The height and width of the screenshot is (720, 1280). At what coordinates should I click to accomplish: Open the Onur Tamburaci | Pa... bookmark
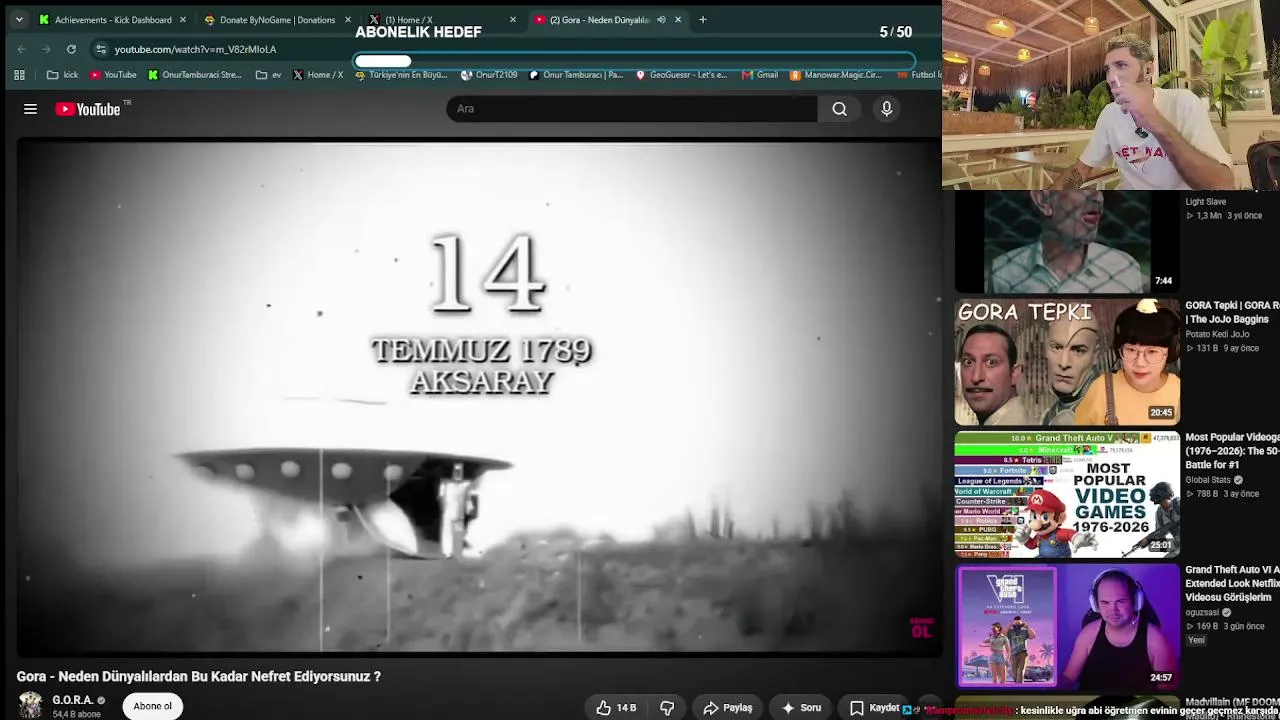[x=576, y=74]
